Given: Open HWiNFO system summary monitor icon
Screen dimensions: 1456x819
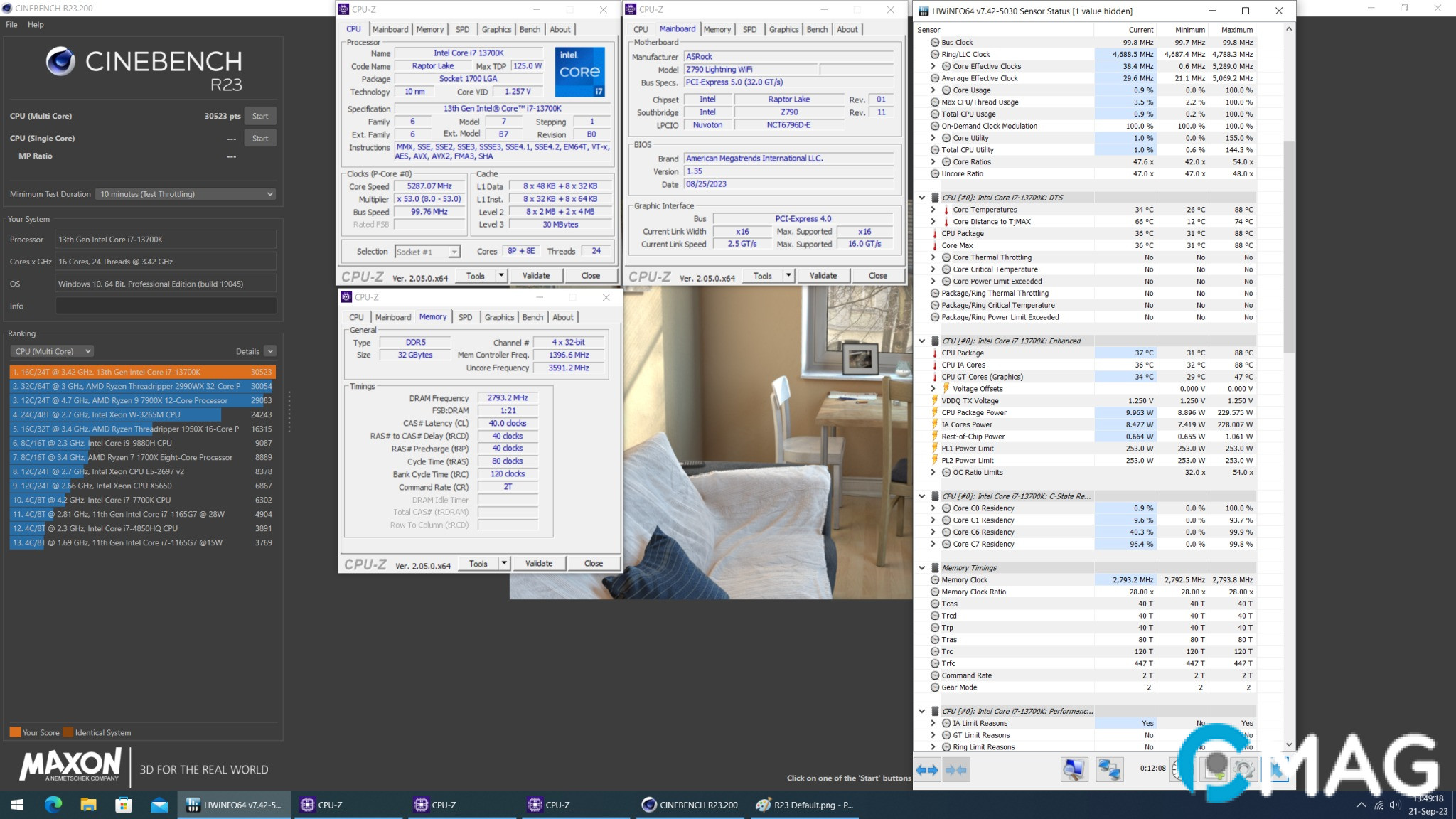Looking at the screenshot, I should (1074, 769).
